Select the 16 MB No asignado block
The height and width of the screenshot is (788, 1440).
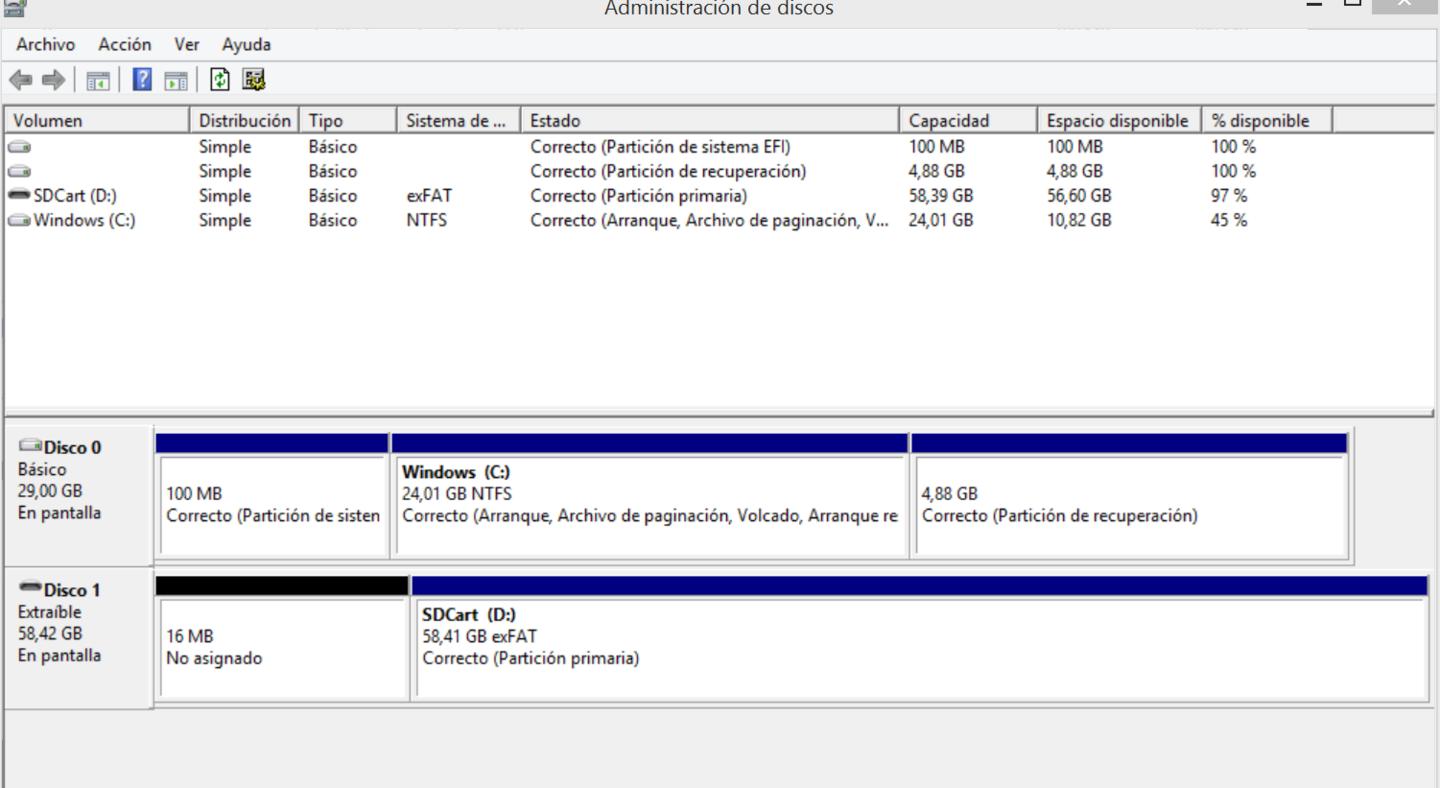(x=283, y=647)
